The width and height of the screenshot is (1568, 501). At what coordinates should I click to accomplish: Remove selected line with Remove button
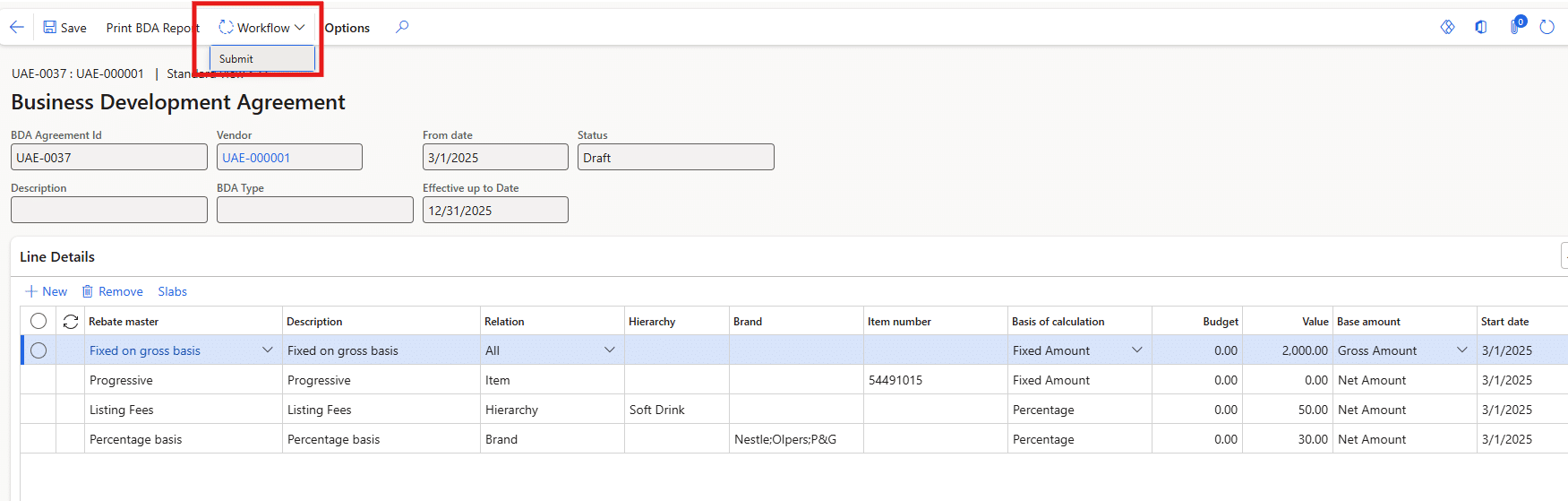(113, 291)
